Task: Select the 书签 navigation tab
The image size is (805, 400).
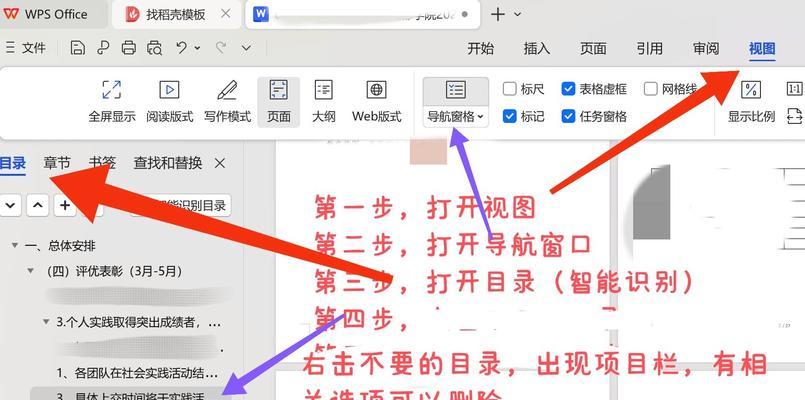Action: pos(102,163)
